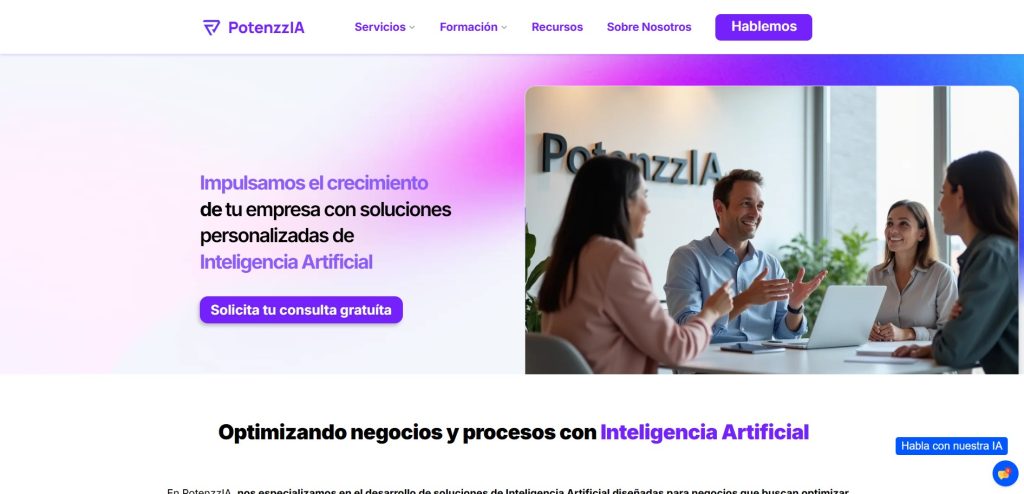Click the Inteligencia Artificial text in section heading
This screenshot has height=494, width=1024.
(x=705, y=432)
